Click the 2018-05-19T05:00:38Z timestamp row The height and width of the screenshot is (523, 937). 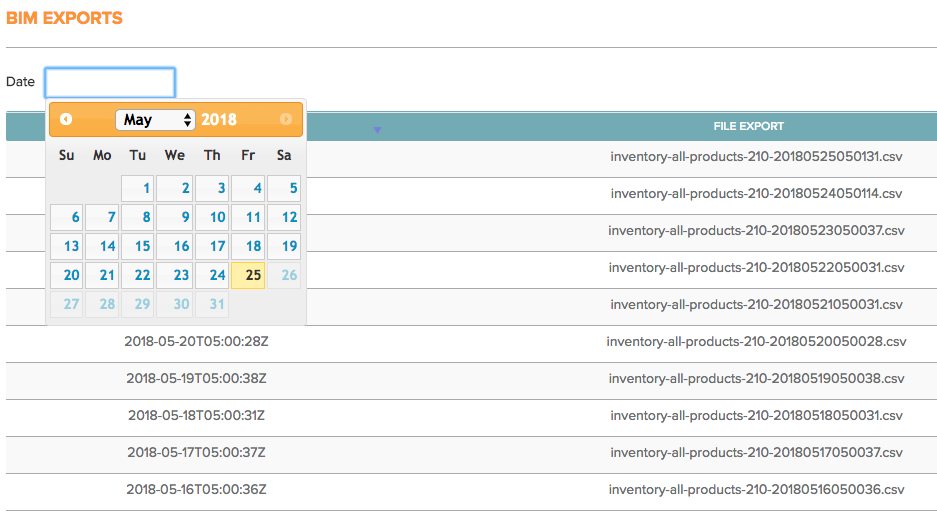tap(196, 379)
